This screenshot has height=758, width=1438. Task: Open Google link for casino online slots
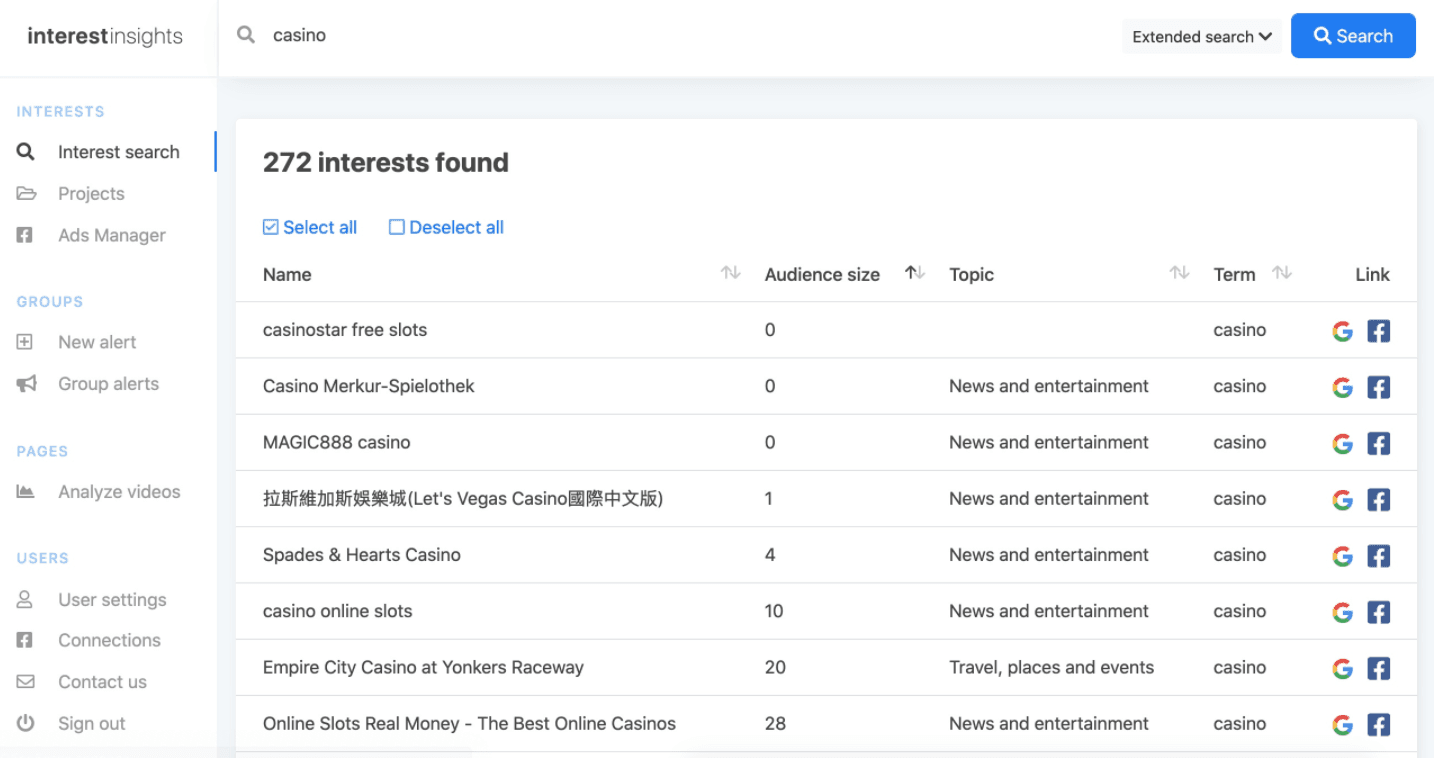1342,612
